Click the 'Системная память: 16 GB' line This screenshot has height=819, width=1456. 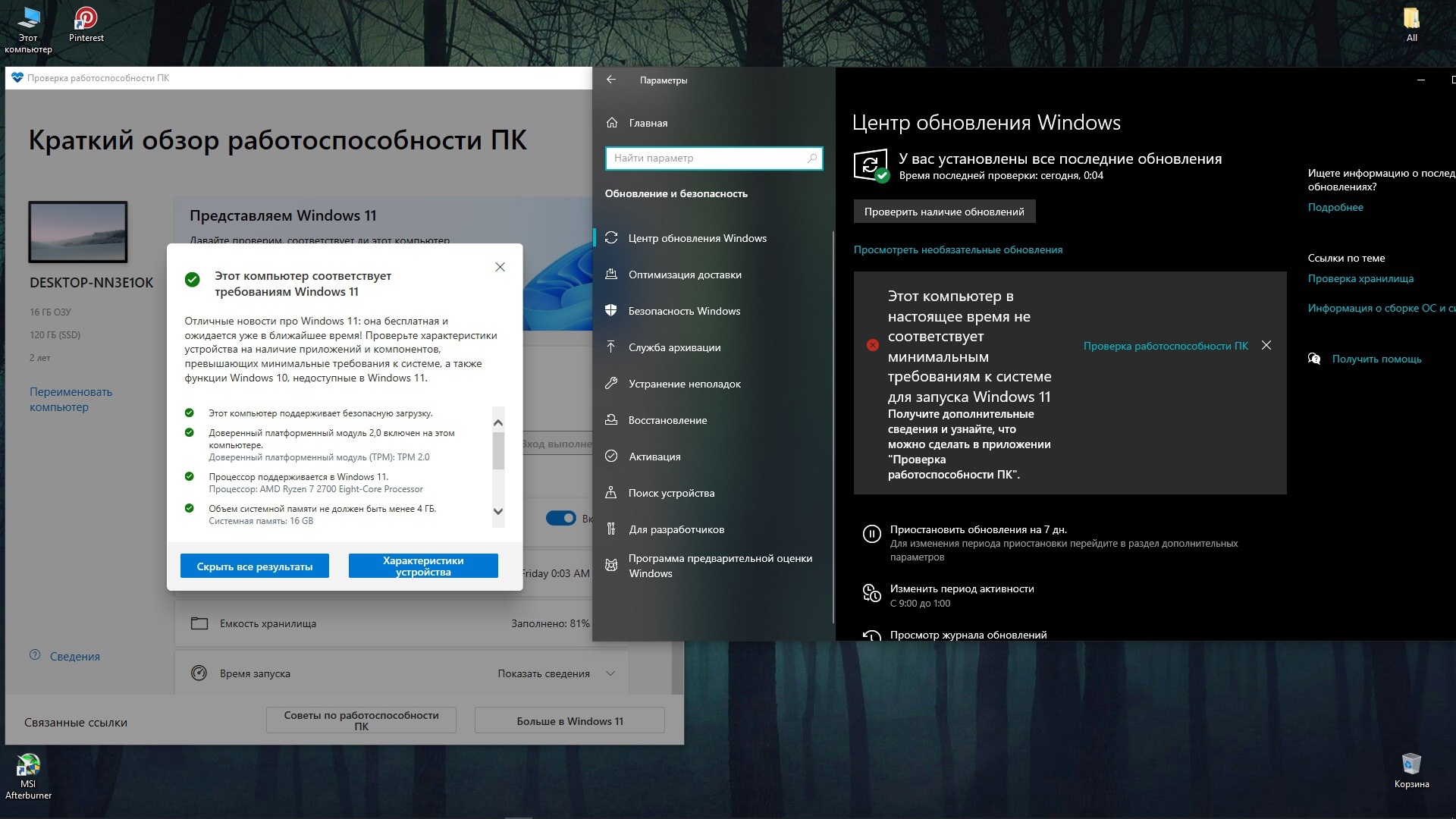pos(261,521)
